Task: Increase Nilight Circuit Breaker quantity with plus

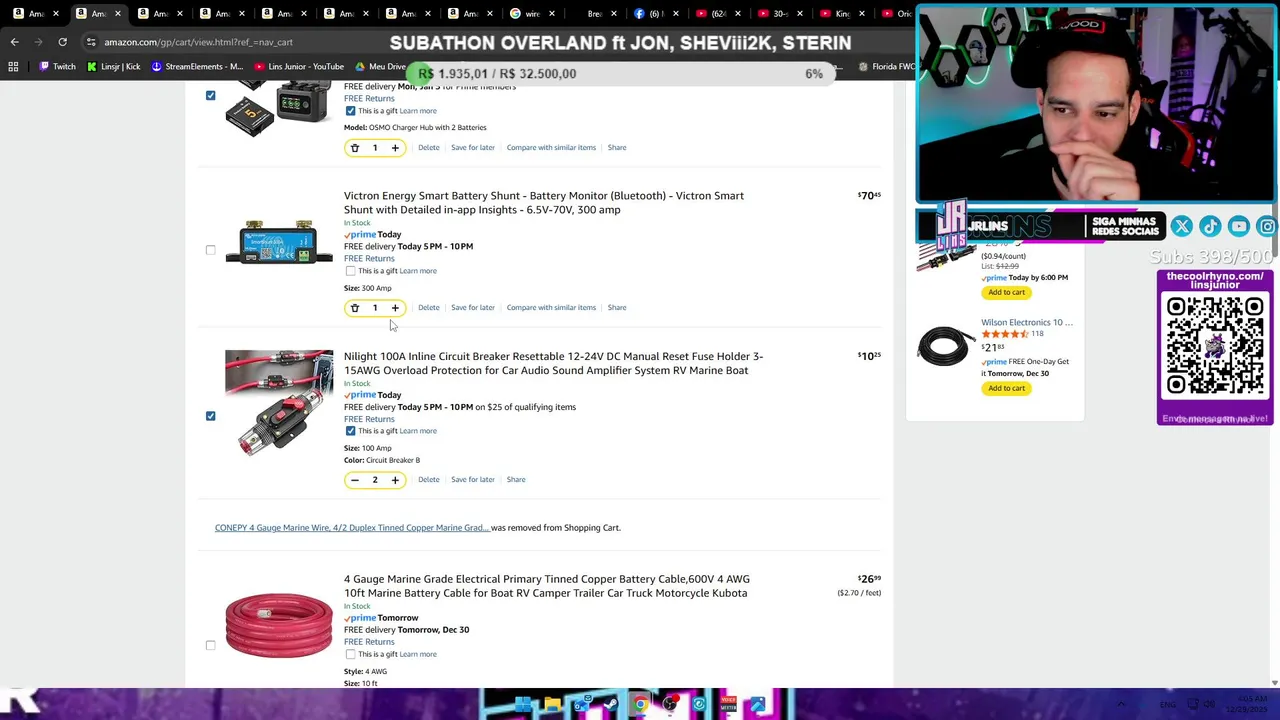Action: (x=395, y=480)
